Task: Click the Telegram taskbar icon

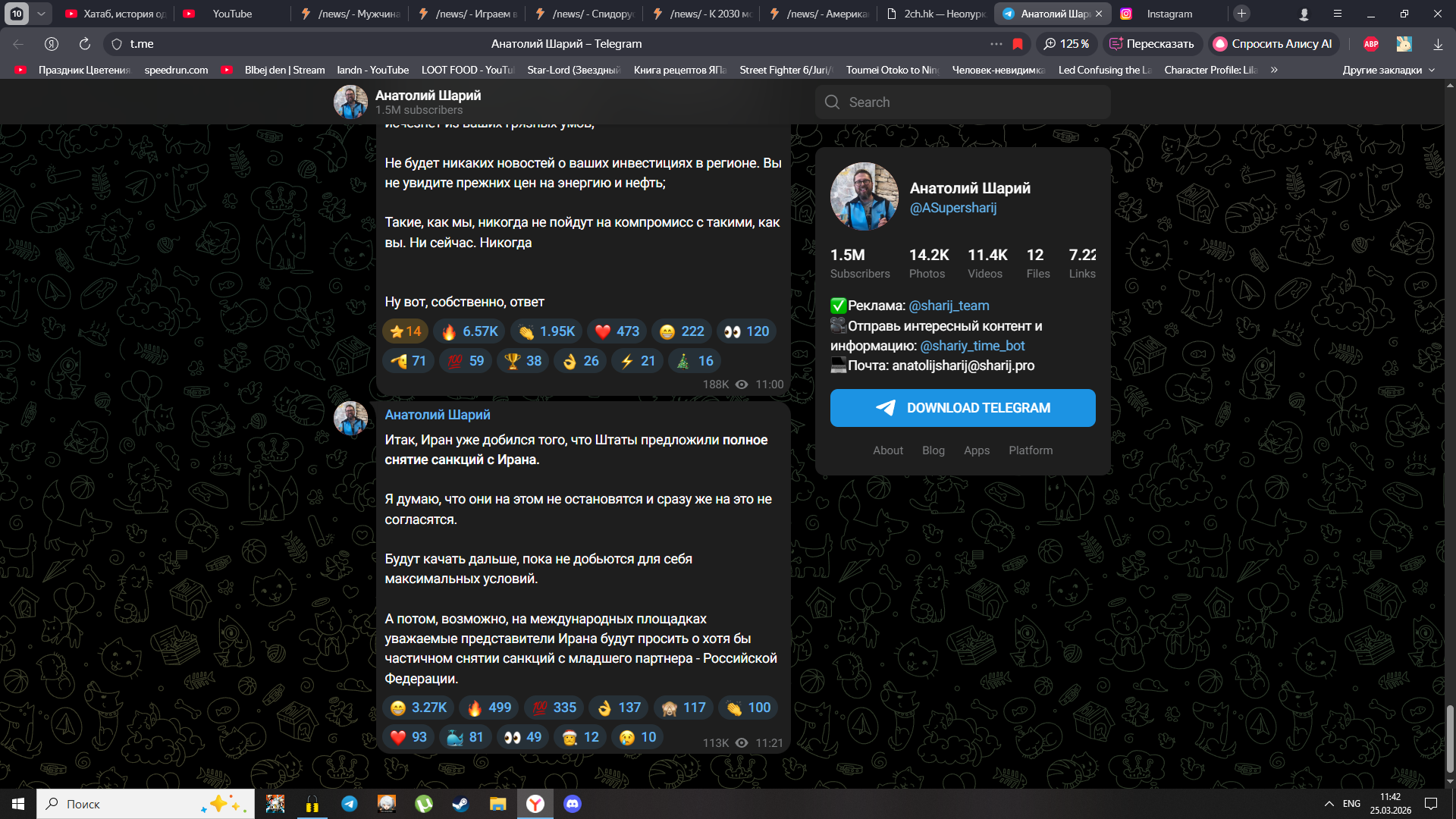Action: [350, 804]
